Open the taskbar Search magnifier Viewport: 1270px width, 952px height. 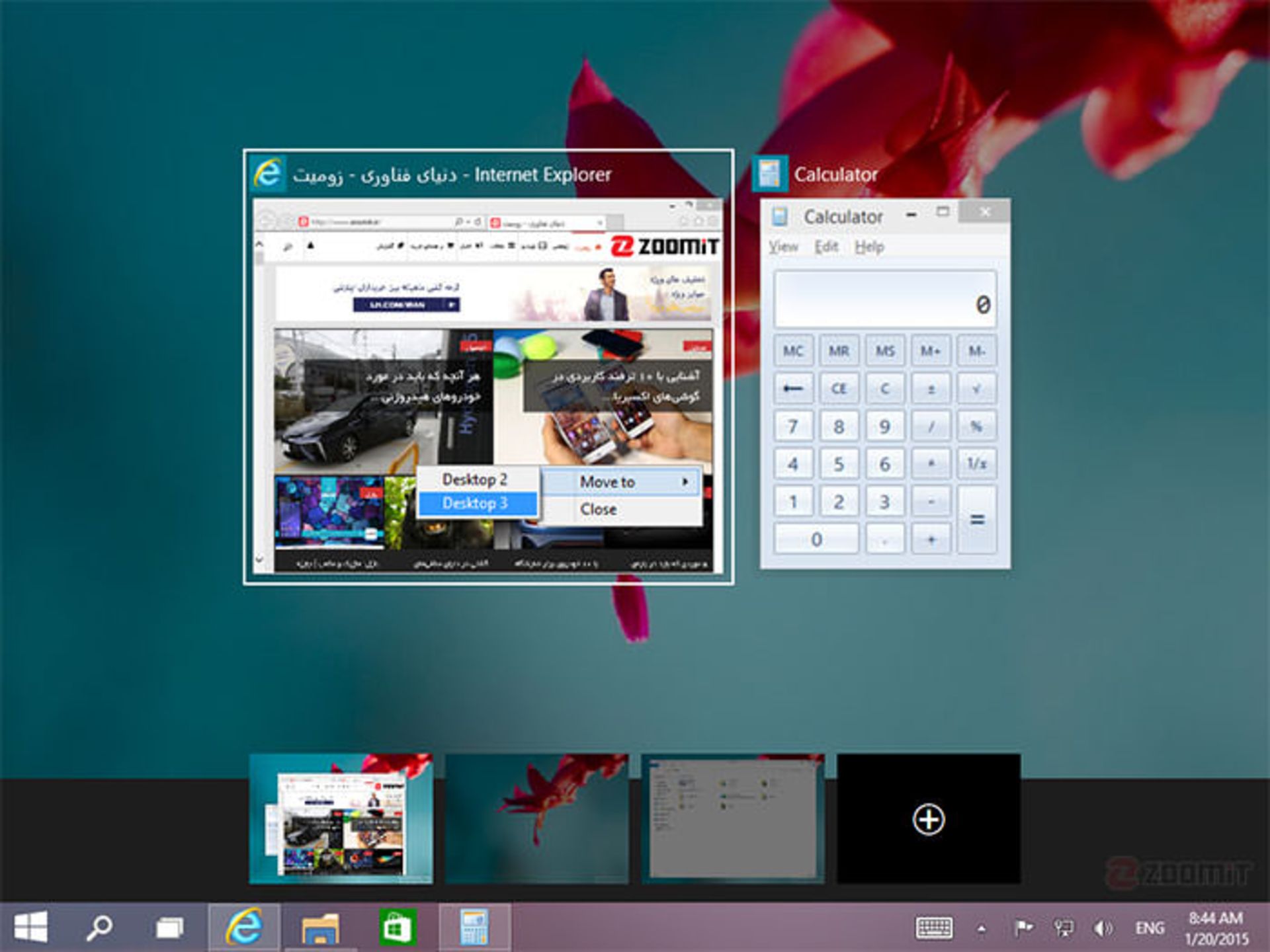click(x=99, y=928)
